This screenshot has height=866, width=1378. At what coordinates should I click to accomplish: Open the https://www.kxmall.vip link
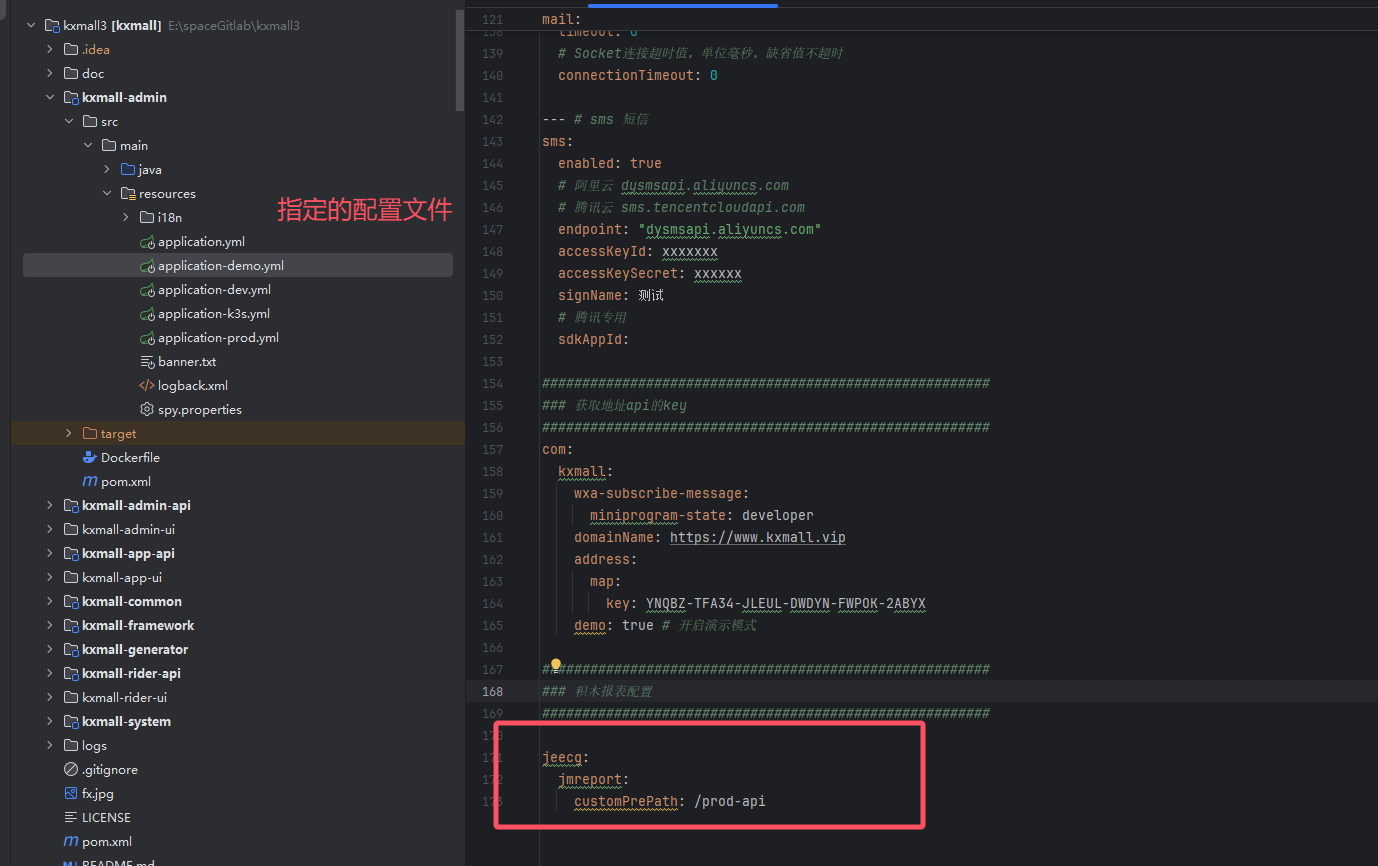click(757, 538)
